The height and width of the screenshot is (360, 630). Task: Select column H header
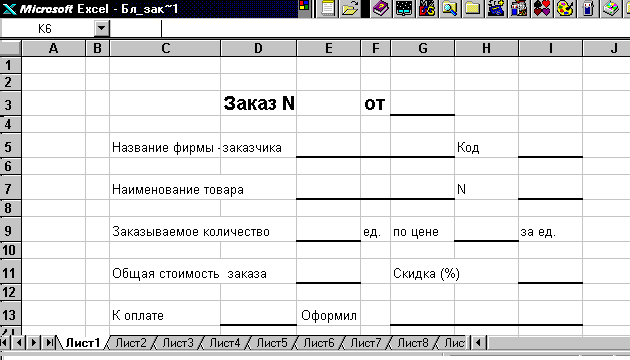pyautogui.click(x=487, y=48)
